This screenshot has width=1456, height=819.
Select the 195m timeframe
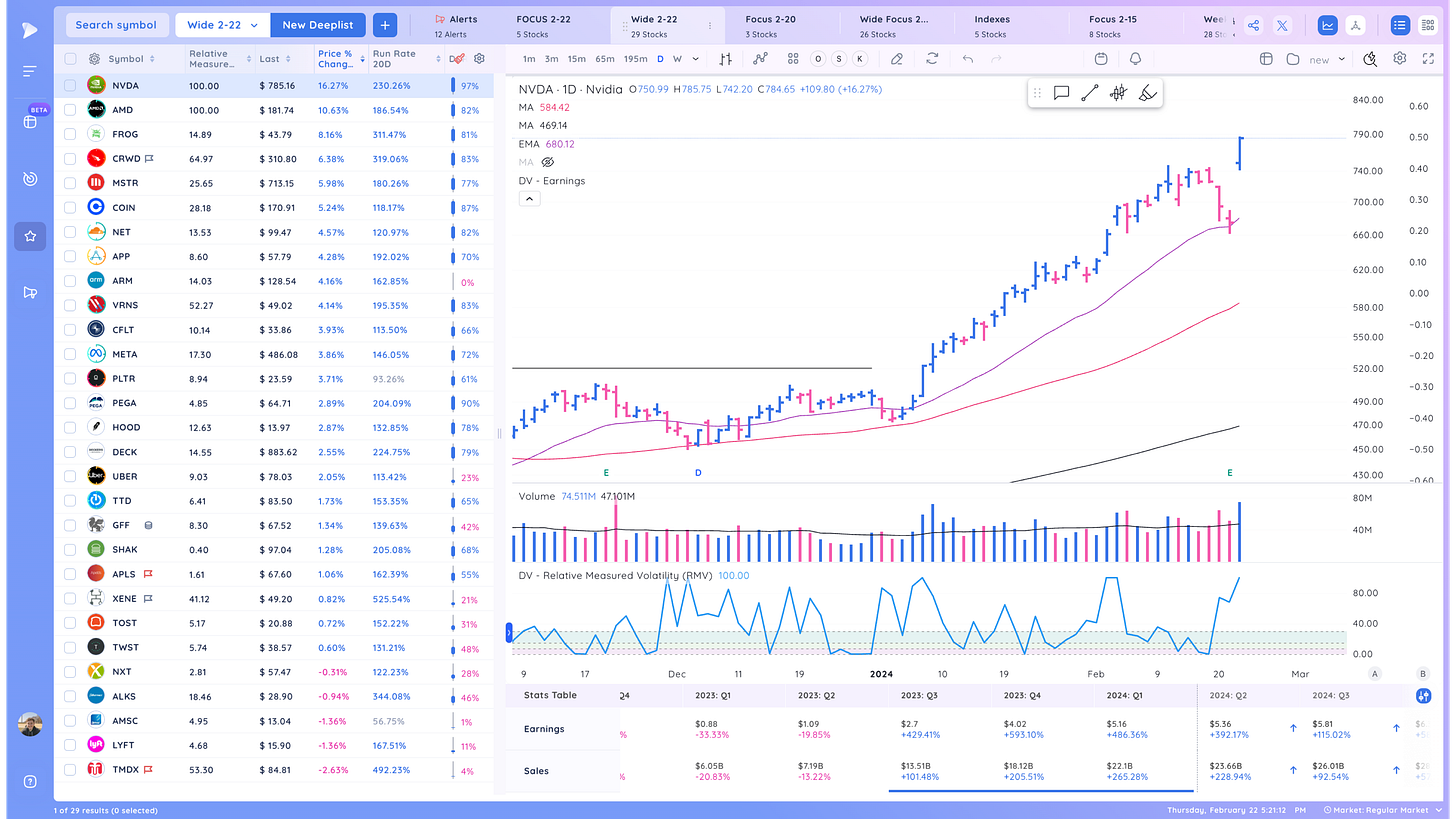click(x=635, y=59)
